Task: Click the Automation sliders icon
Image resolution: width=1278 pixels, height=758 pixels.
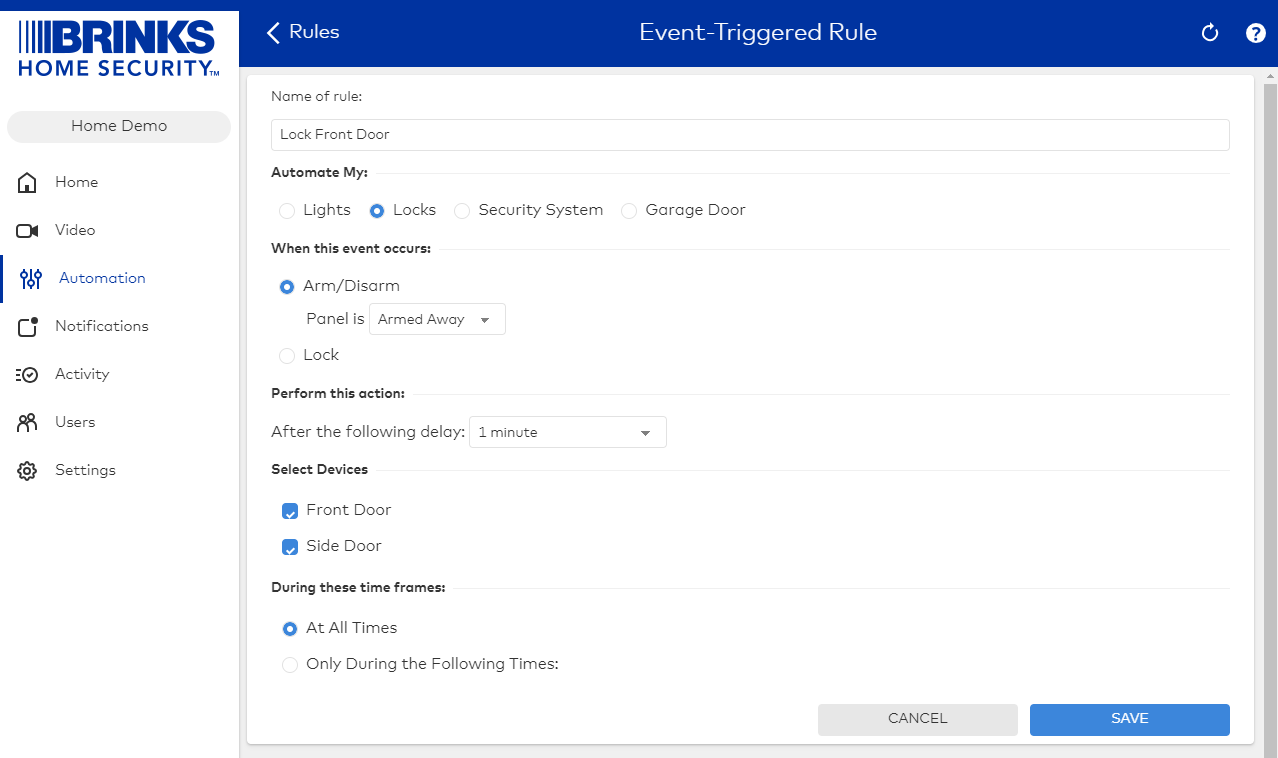Action: pyautogui.click(x=31, y=278)
